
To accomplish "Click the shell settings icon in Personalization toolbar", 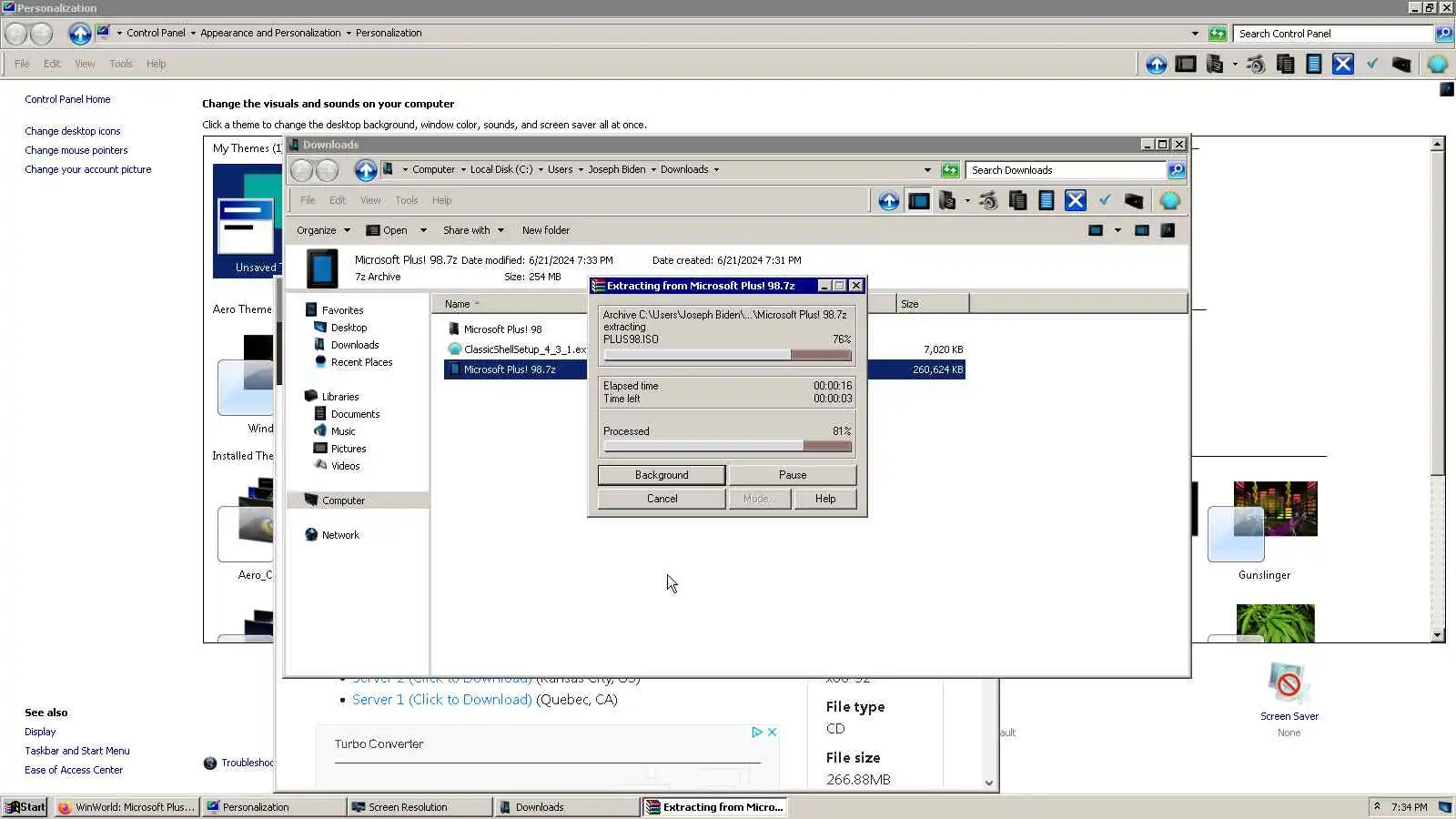I will click(x=1438, y=65).
